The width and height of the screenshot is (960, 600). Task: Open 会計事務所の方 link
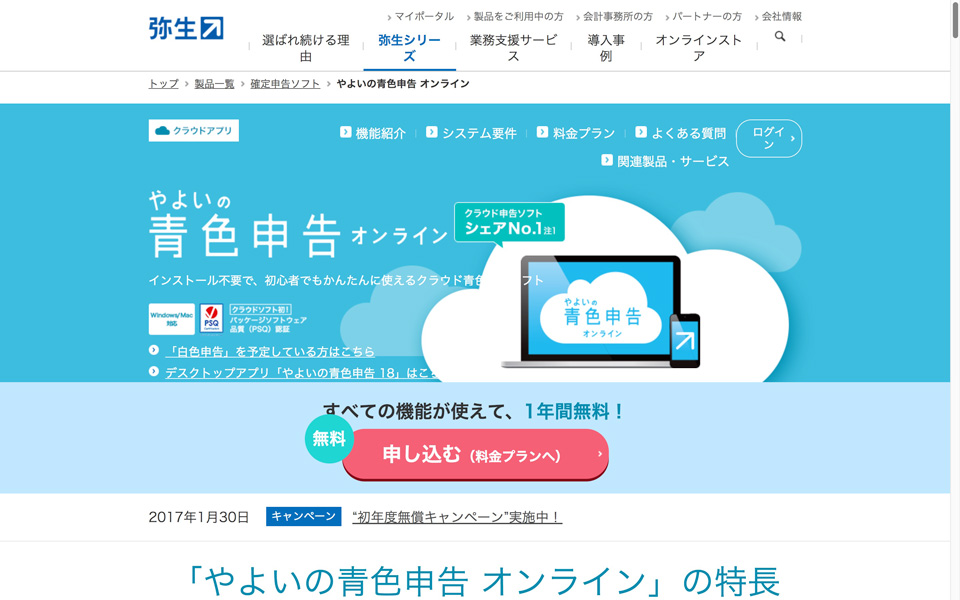pos(617,17)
